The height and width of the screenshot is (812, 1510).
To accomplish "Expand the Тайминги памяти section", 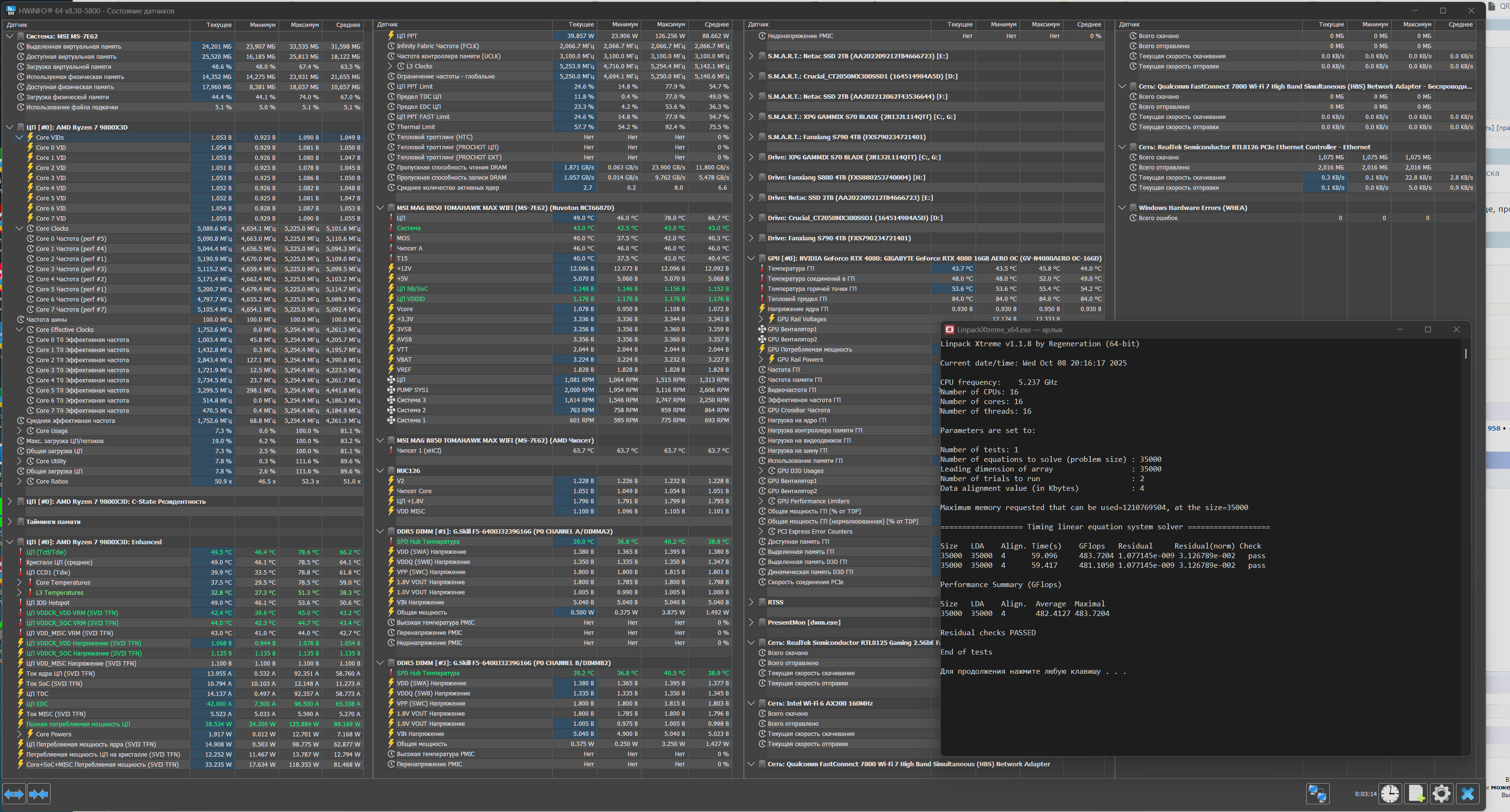I will pos(9,522).
